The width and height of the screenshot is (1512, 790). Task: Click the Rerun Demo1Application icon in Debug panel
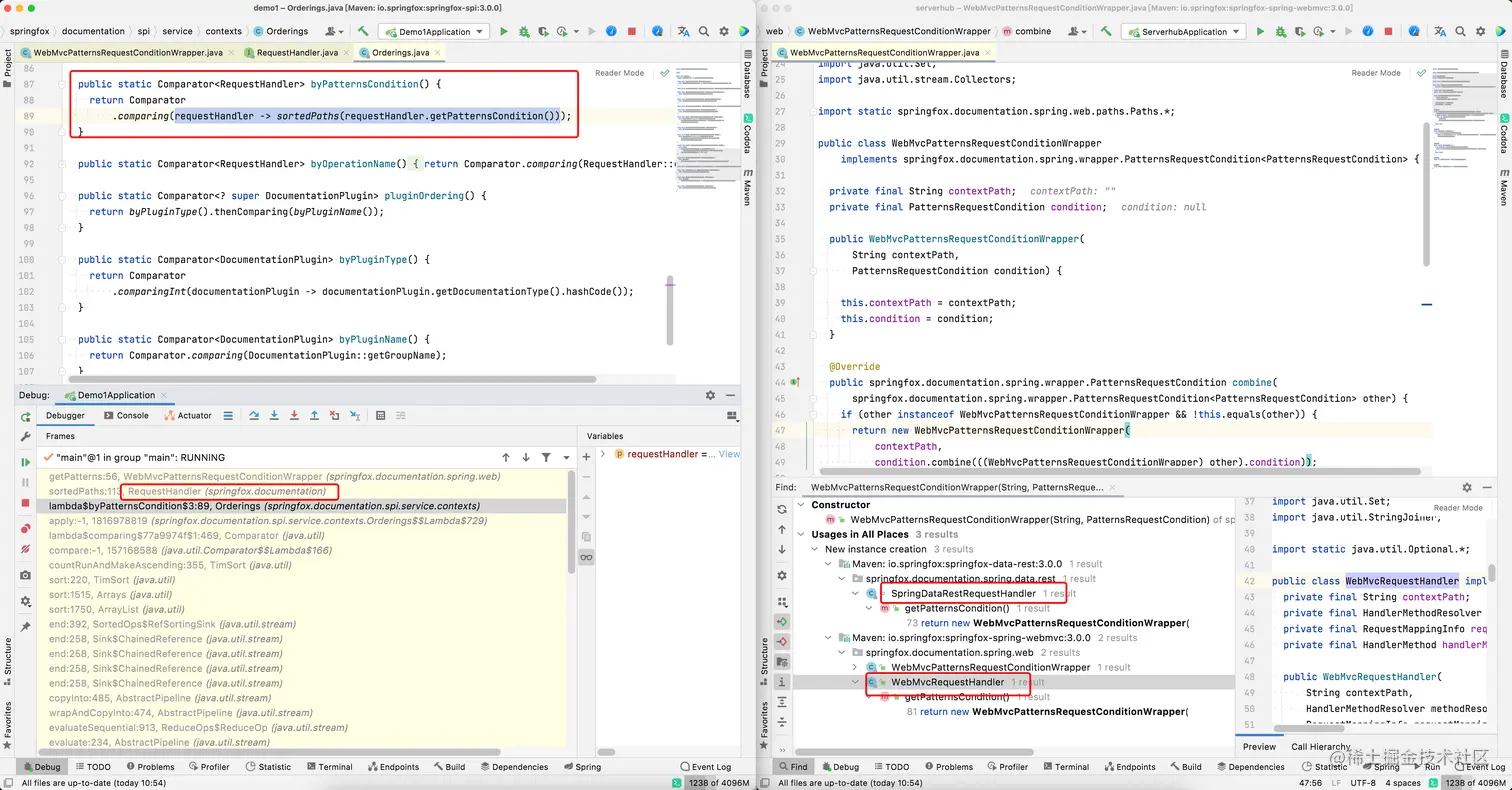pyautogui.click(x=26, y=416)
